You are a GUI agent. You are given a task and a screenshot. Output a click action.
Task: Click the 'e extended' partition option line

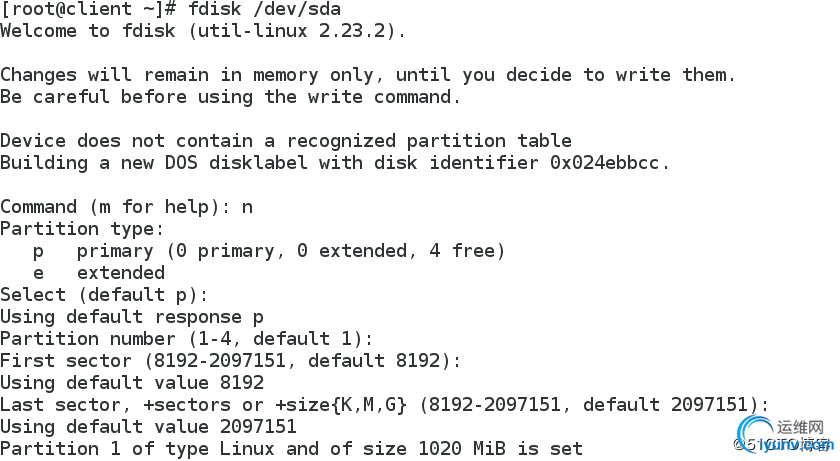coord(99,273)
